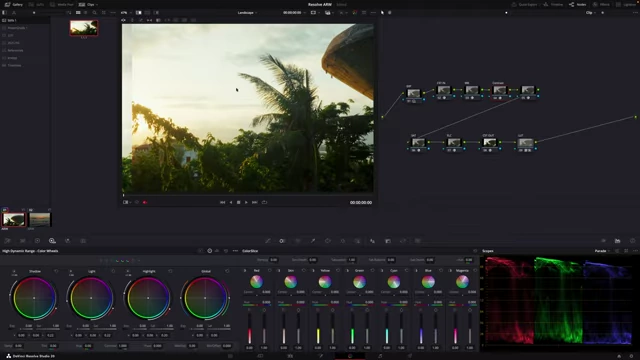
Task: Click the Red ColorSlice color wheel
Action: [x=256, y=282]
